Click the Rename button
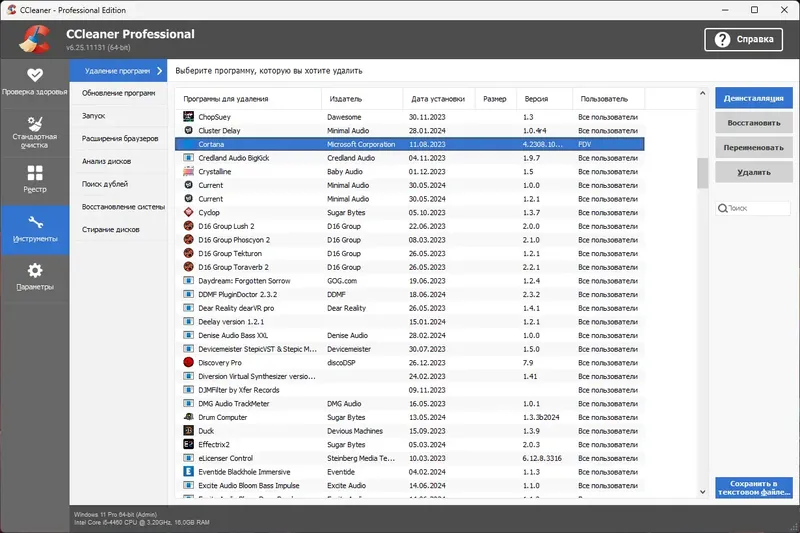 (x=753, y=148)
